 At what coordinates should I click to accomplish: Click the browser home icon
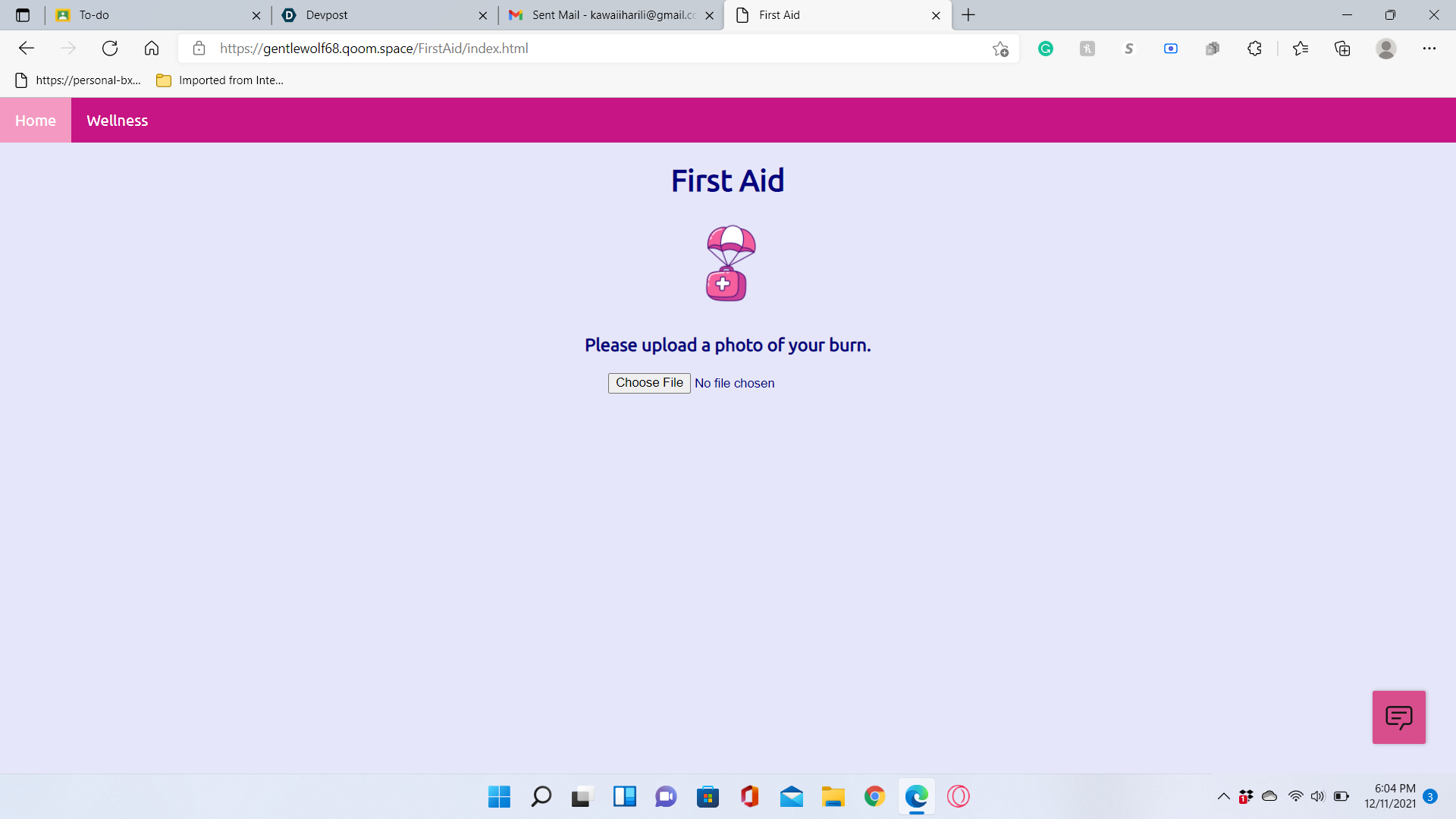pyautogui.click(x=152, y=49)
